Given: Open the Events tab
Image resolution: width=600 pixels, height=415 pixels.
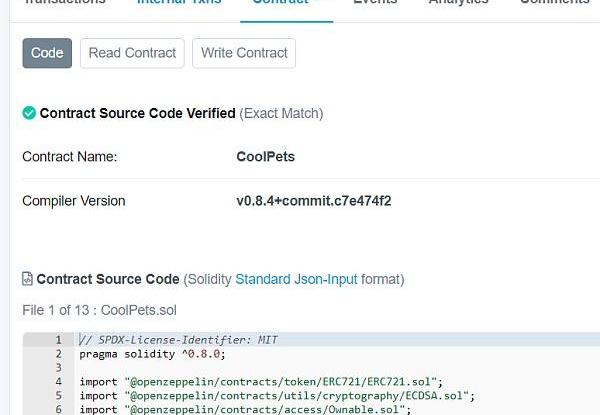Looking at the screenshot, I should [375, 3].
